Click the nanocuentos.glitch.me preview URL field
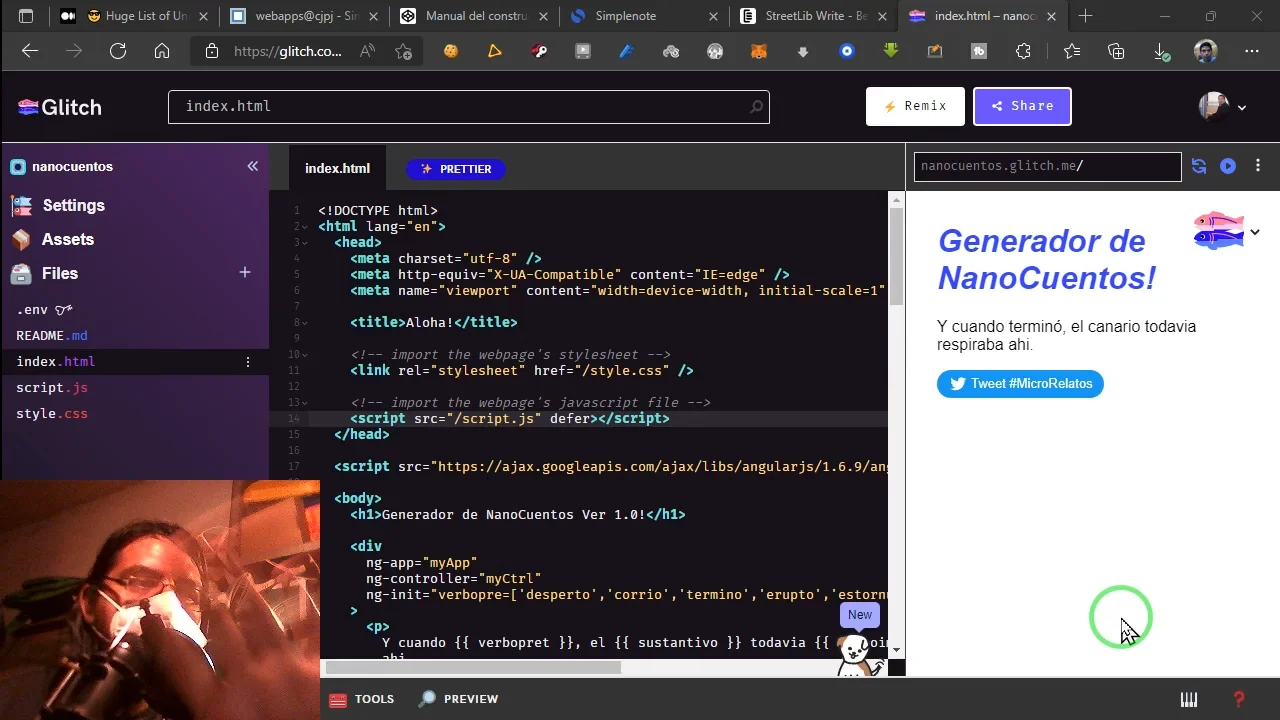The width and height of the screenshot is (1280, 720). tap(1048, 166)
